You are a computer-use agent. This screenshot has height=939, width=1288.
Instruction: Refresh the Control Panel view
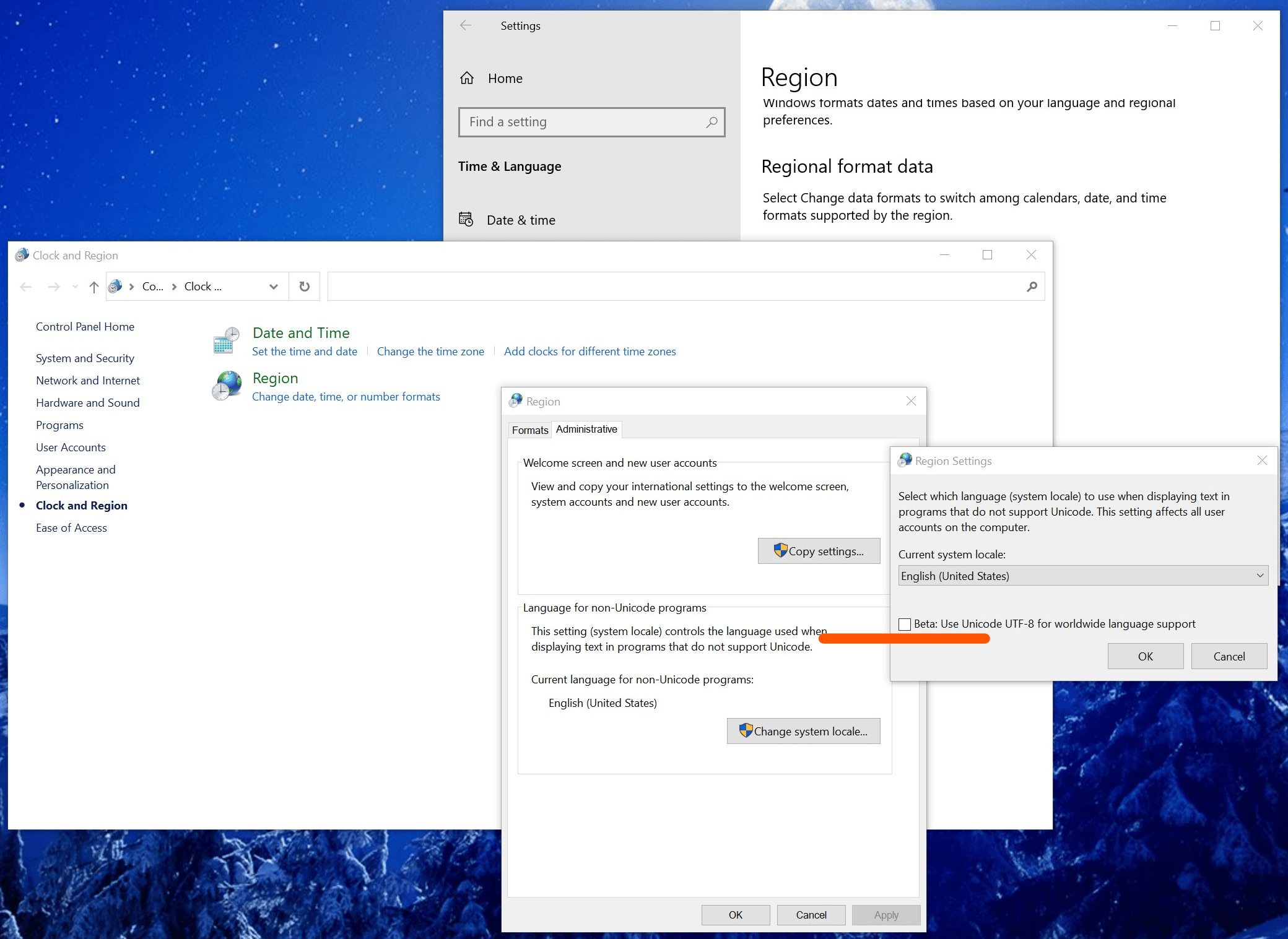pos(304,286)
